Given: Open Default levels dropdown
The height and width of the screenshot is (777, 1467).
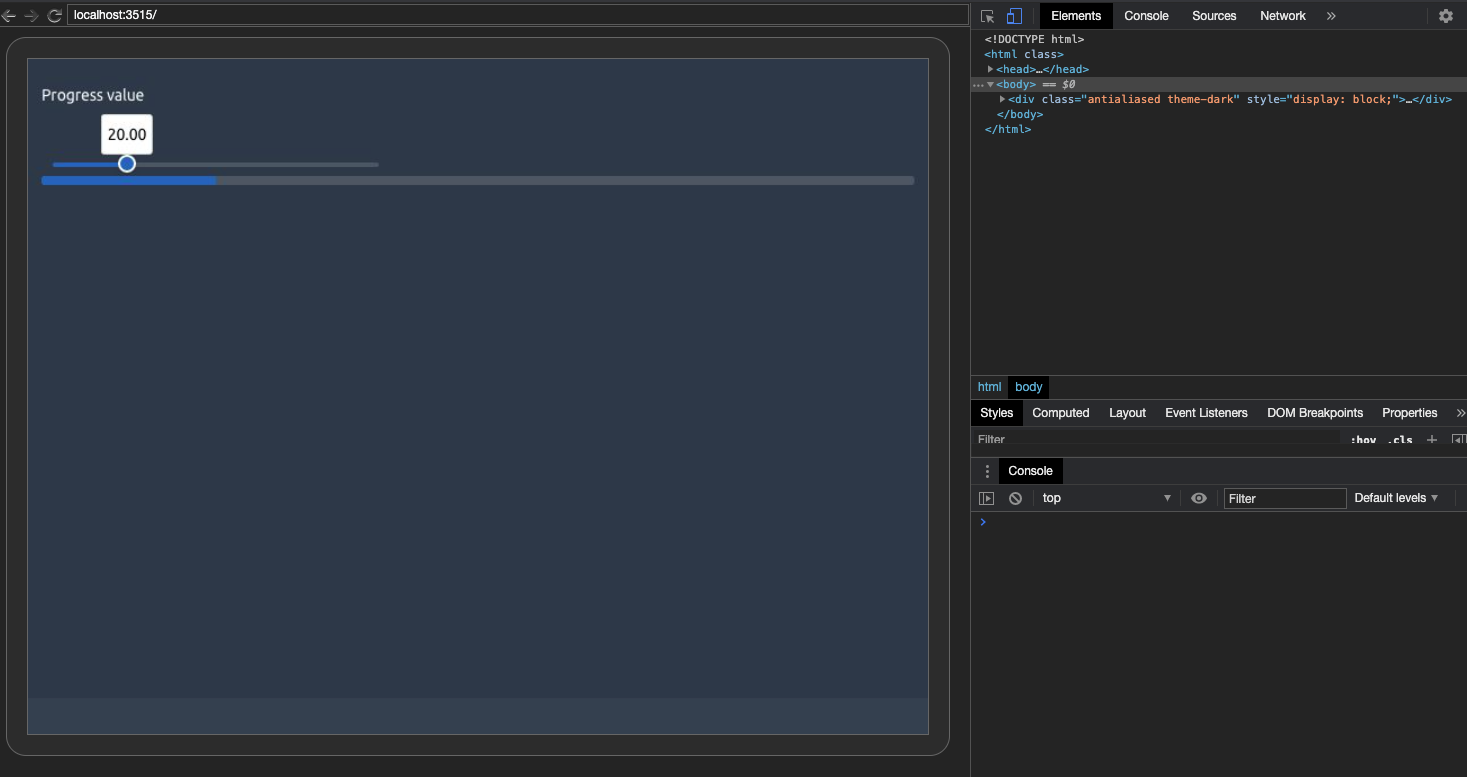Looking at the screenshot, I should click(1396, 498).
